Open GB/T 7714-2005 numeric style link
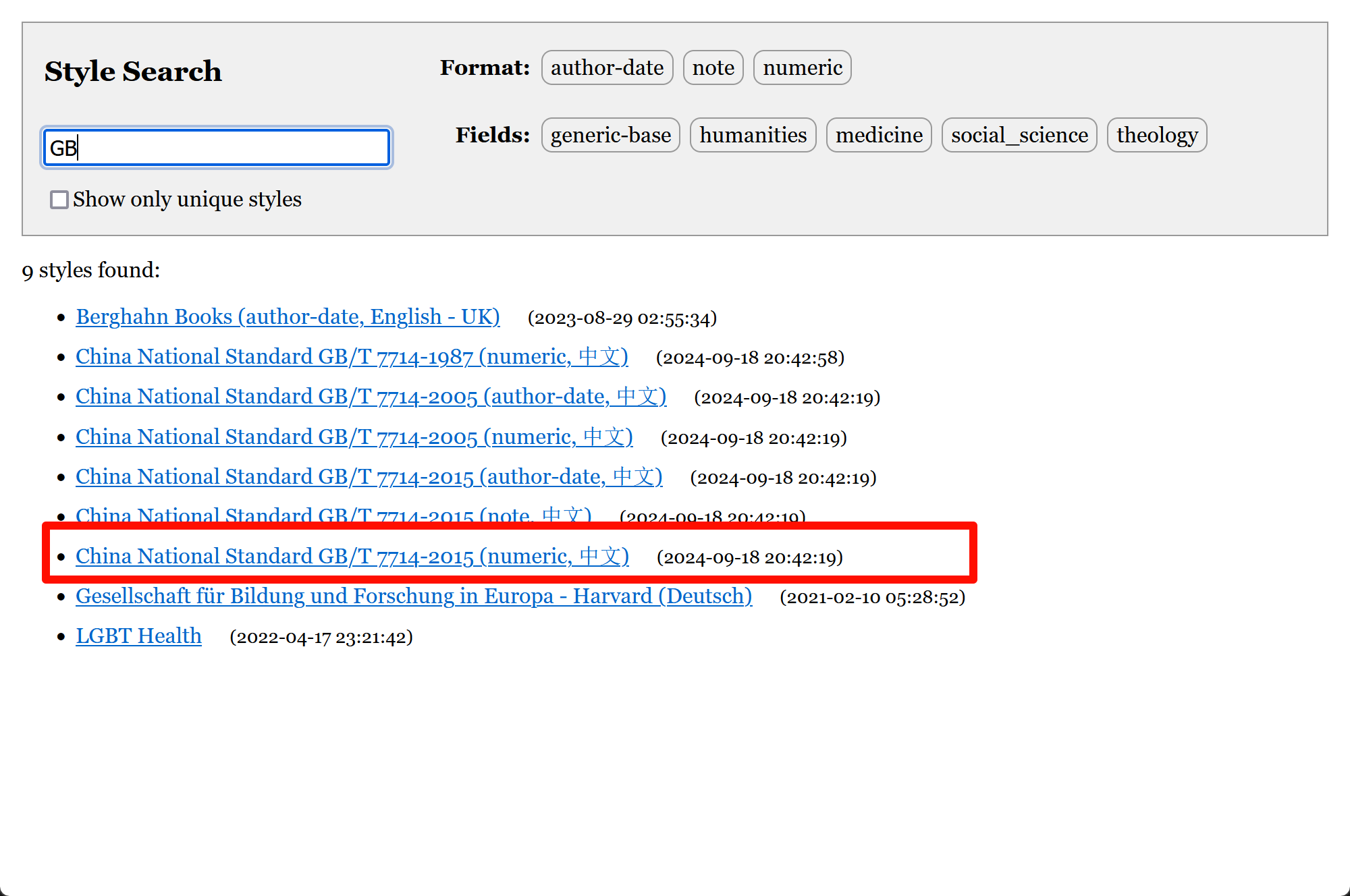 point(354,437)
